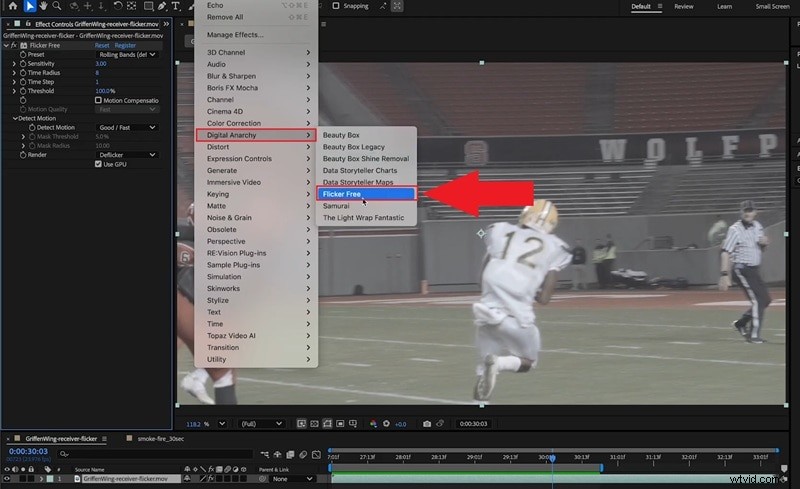
Task: Select the Zoom magnifier tool
Action: coord(57,6)
